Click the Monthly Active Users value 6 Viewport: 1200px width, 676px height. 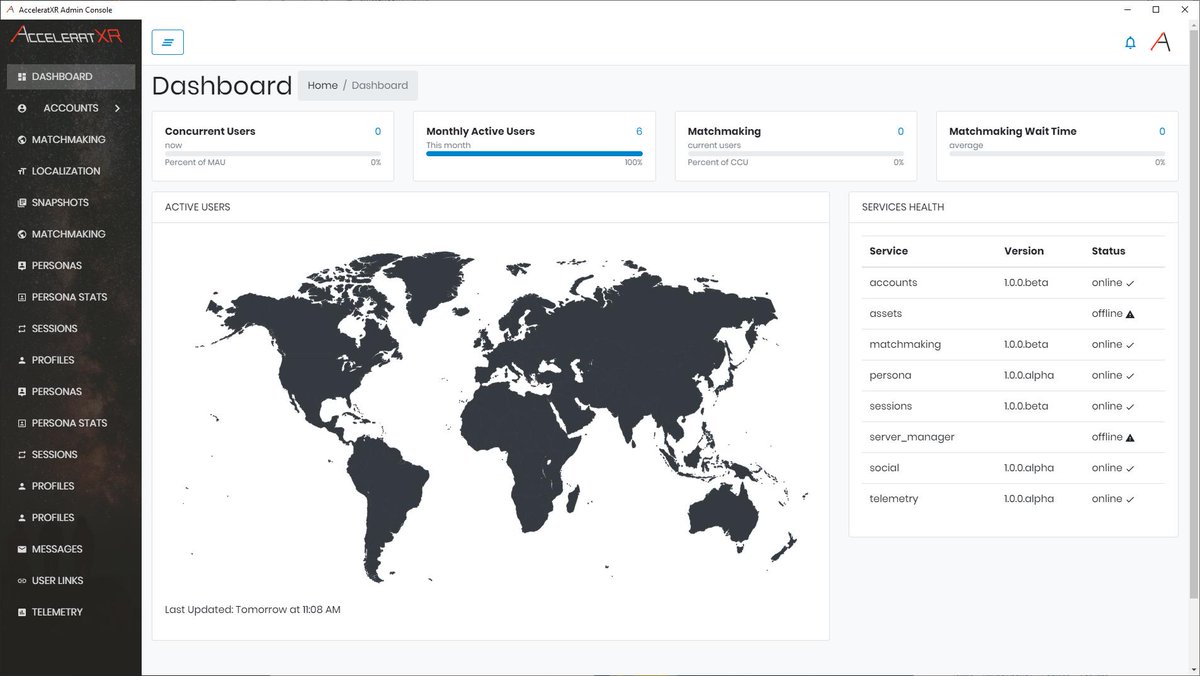pyautogui.click(x=639, y=131)
